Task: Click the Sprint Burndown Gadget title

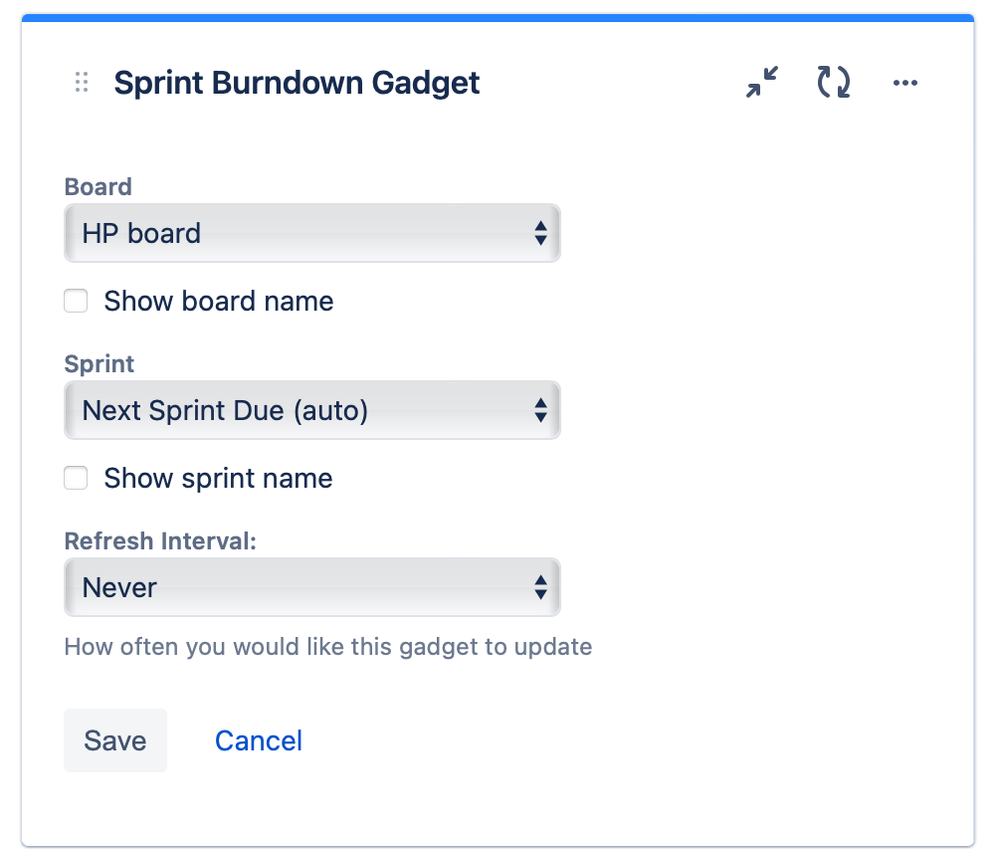Action: 297,83
